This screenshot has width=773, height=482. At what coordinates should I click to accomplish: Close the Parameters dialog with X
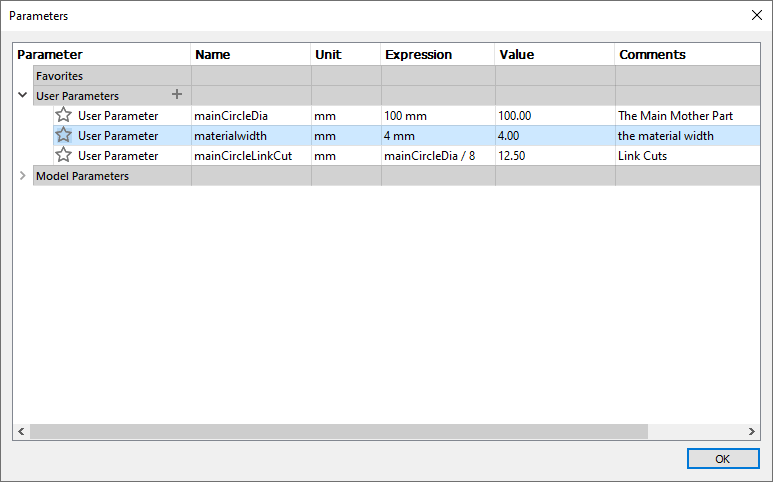pyautogui.click(x=757, y=15)
